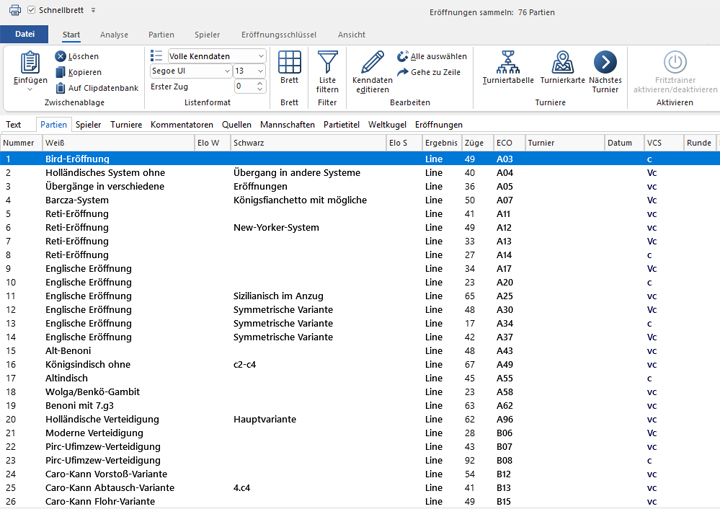This screenshot has height=509, width=720.
Task: Open the Turniertabelle tournament table
Action: pyautogui.click(x=507, y=62)
